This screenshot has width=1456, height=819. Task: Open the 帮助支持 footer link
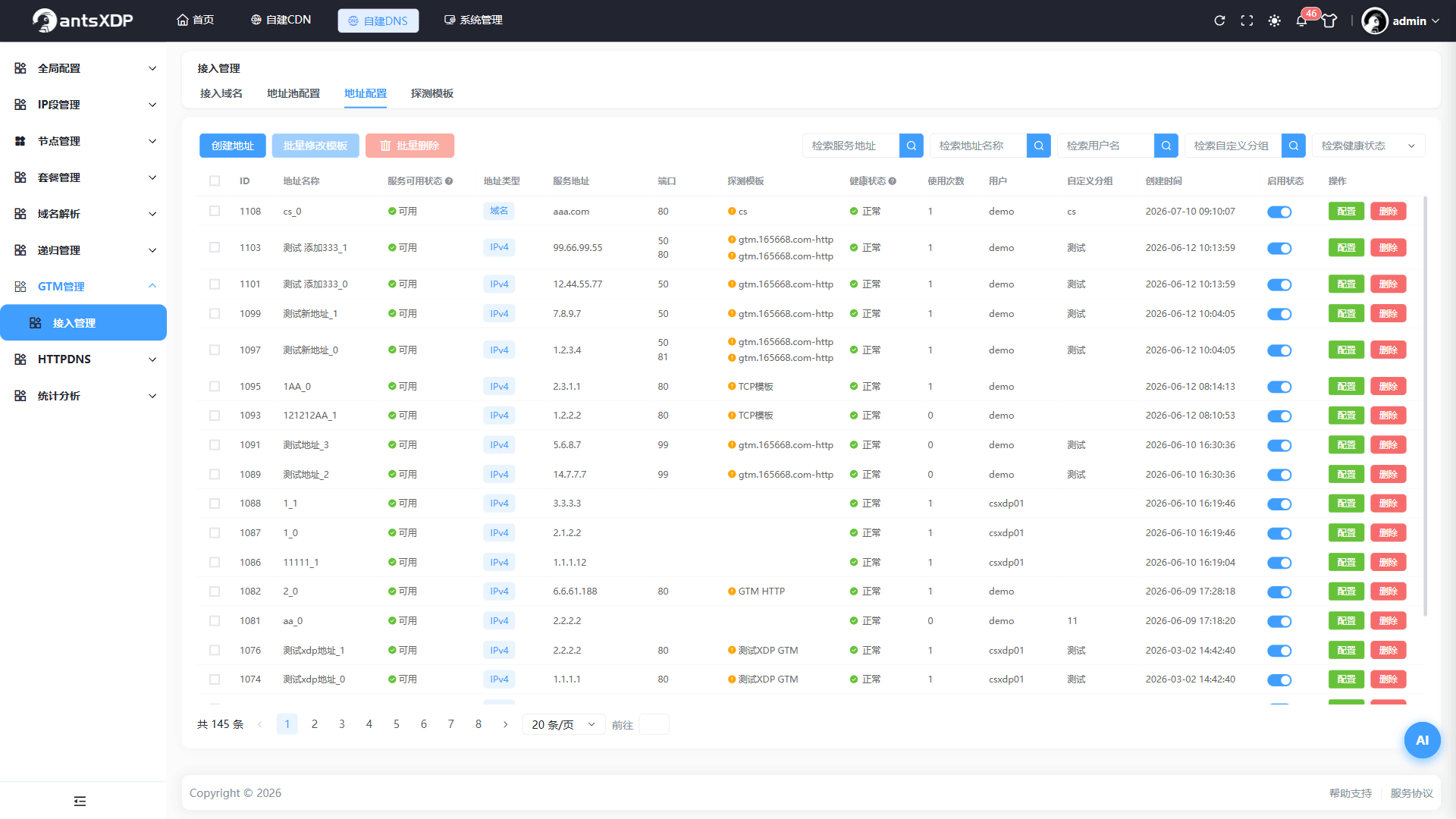(x=1351, y=793)
